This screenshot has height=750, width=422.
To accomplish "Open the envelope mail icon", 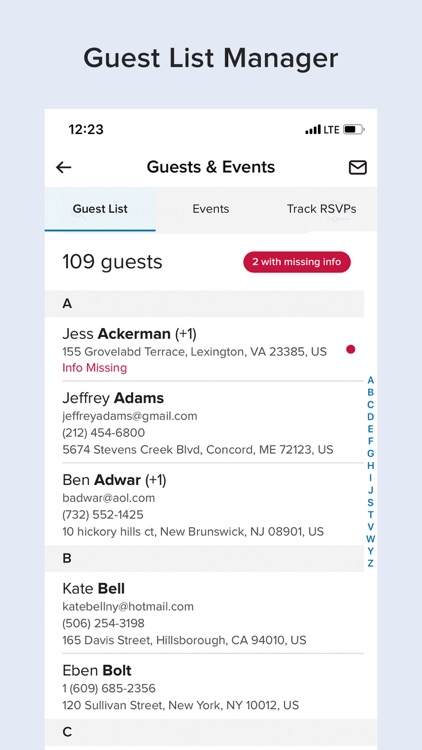I will click(x=357, y=167).
